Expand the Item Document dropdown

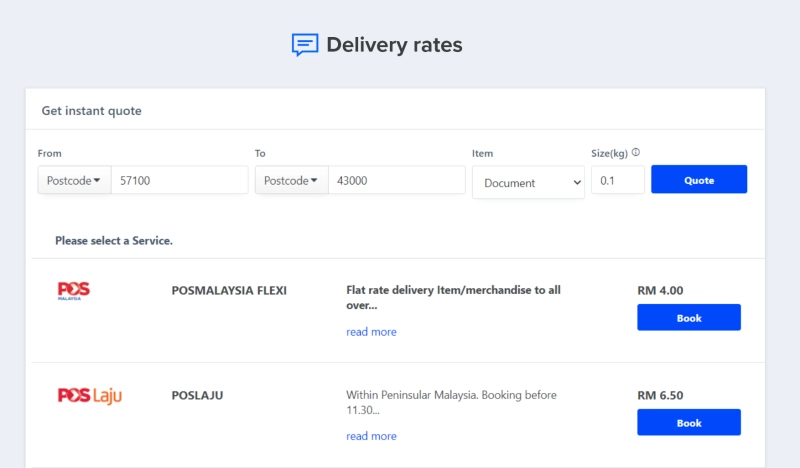(x=528, y=183)
